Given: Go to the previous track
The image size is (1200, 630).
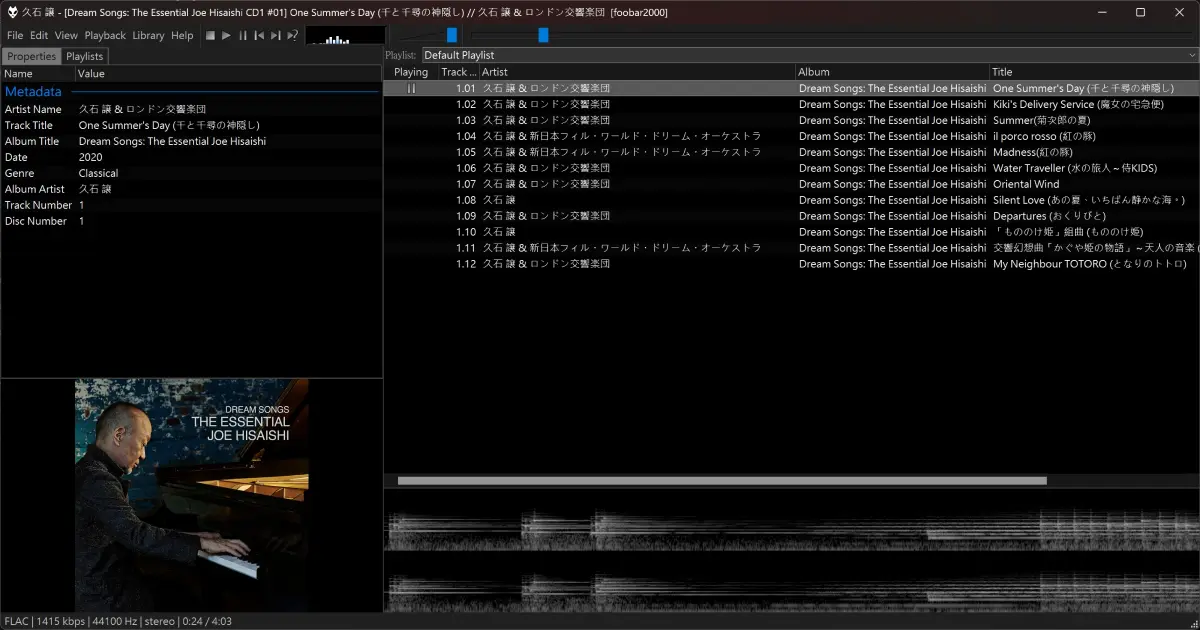Looking at the screenshot, I should point(259,35).
